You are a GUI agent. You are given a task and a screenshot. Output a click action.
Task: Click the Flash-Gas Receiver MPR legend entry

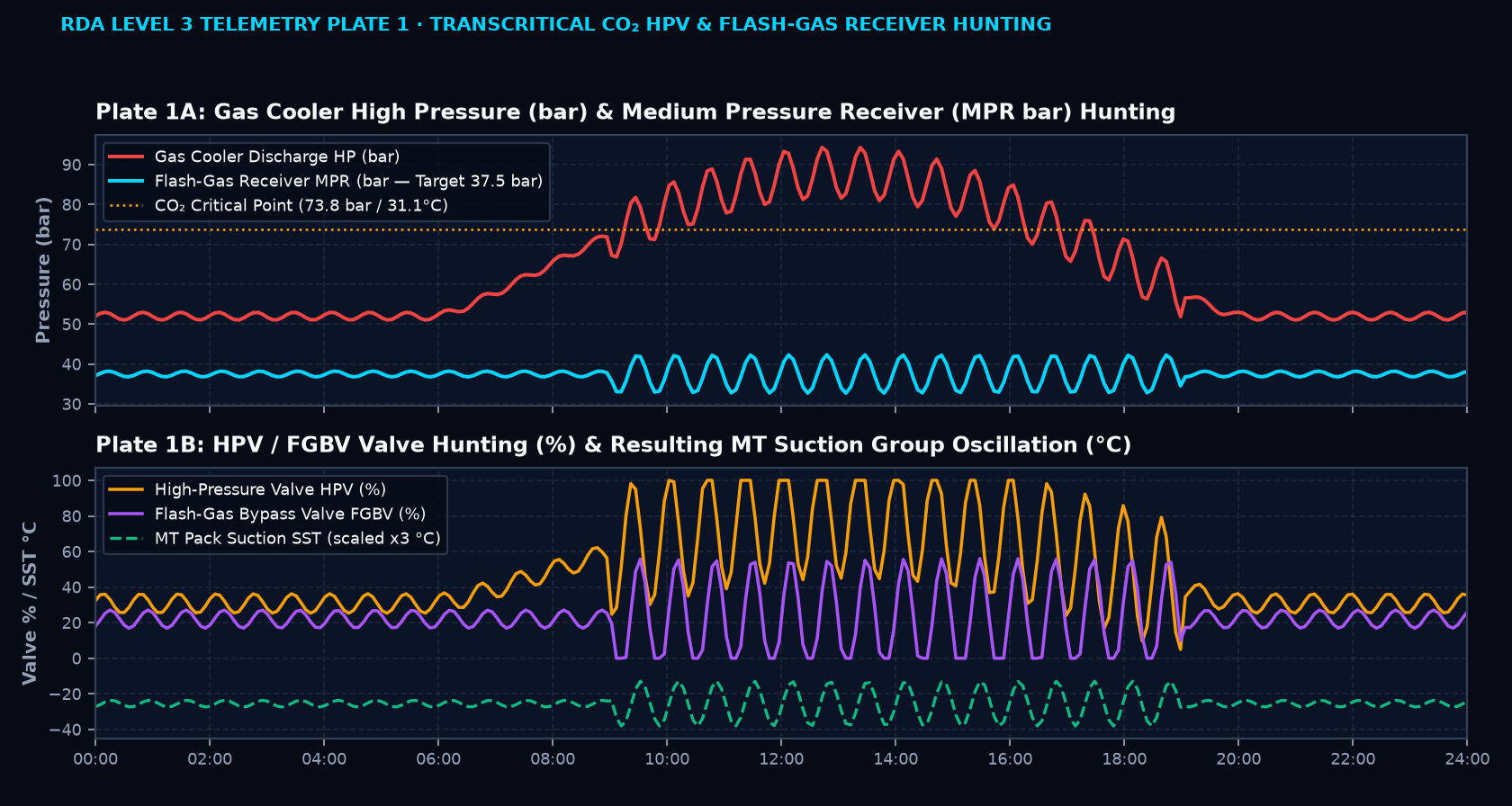(x=326, y=181)
